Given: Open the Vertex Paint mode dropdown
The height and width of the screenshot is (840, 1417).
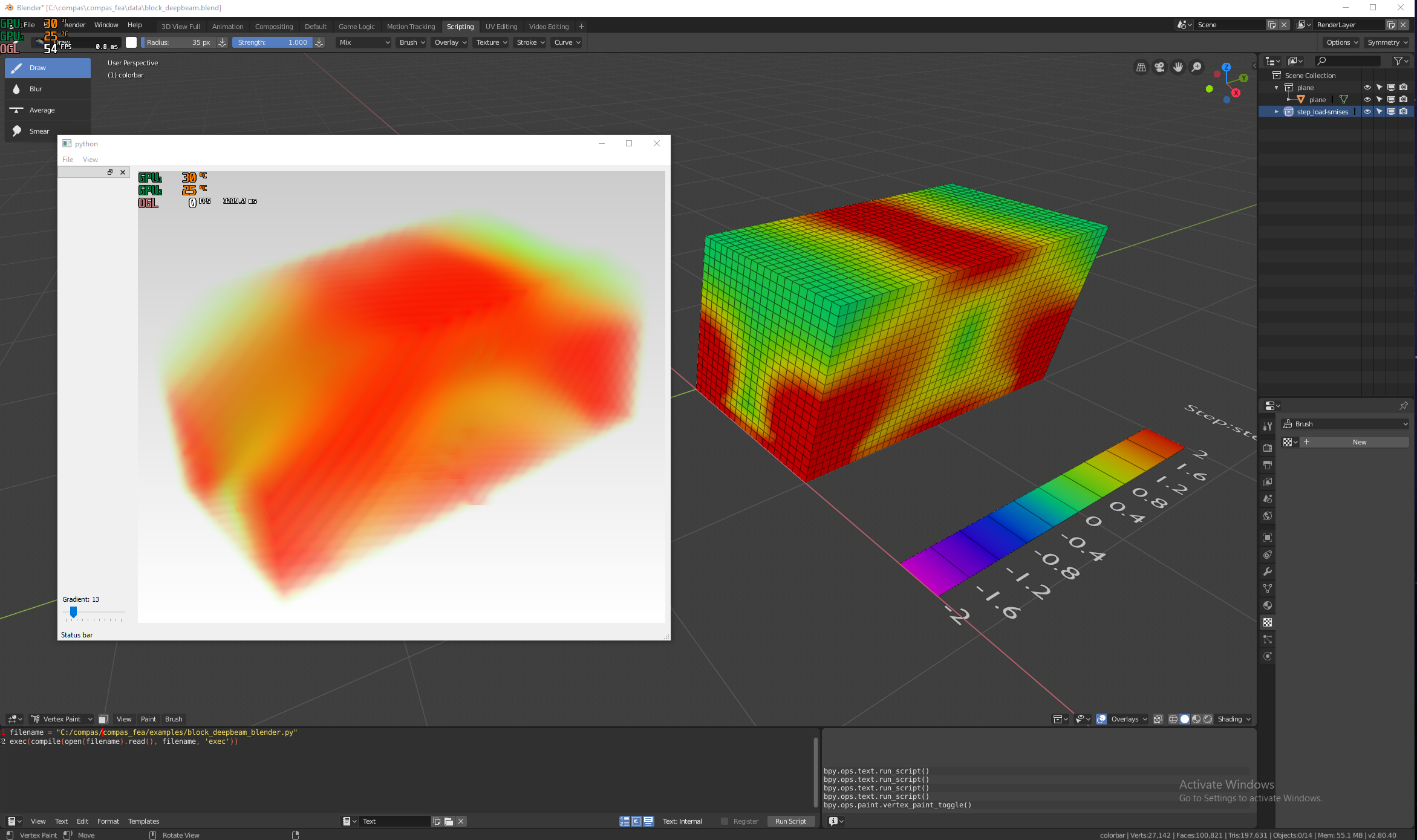Looking at the screenshot, I should coord(60,718).
